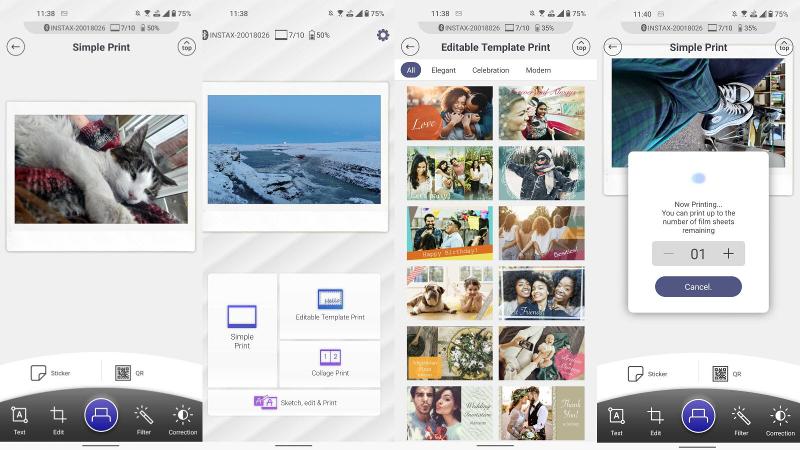The width and height of the screenshot is (800, 450).
Task: Pick the Friends template with white frame
Action: pyautogui.click(x=542, y=293)
